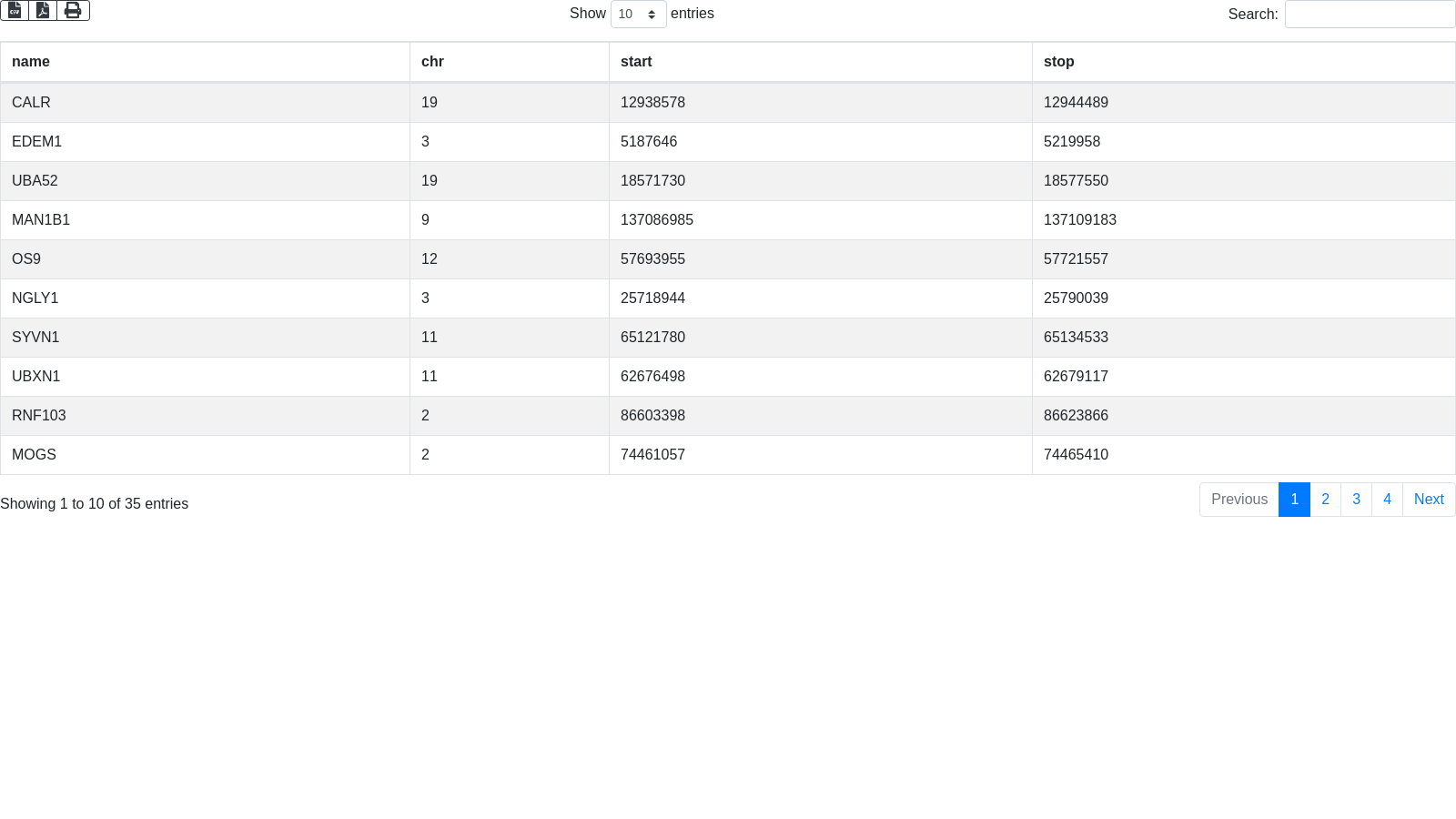1456x819 pixels.
Task: Export the table as PDF
Action: [43, 10]
